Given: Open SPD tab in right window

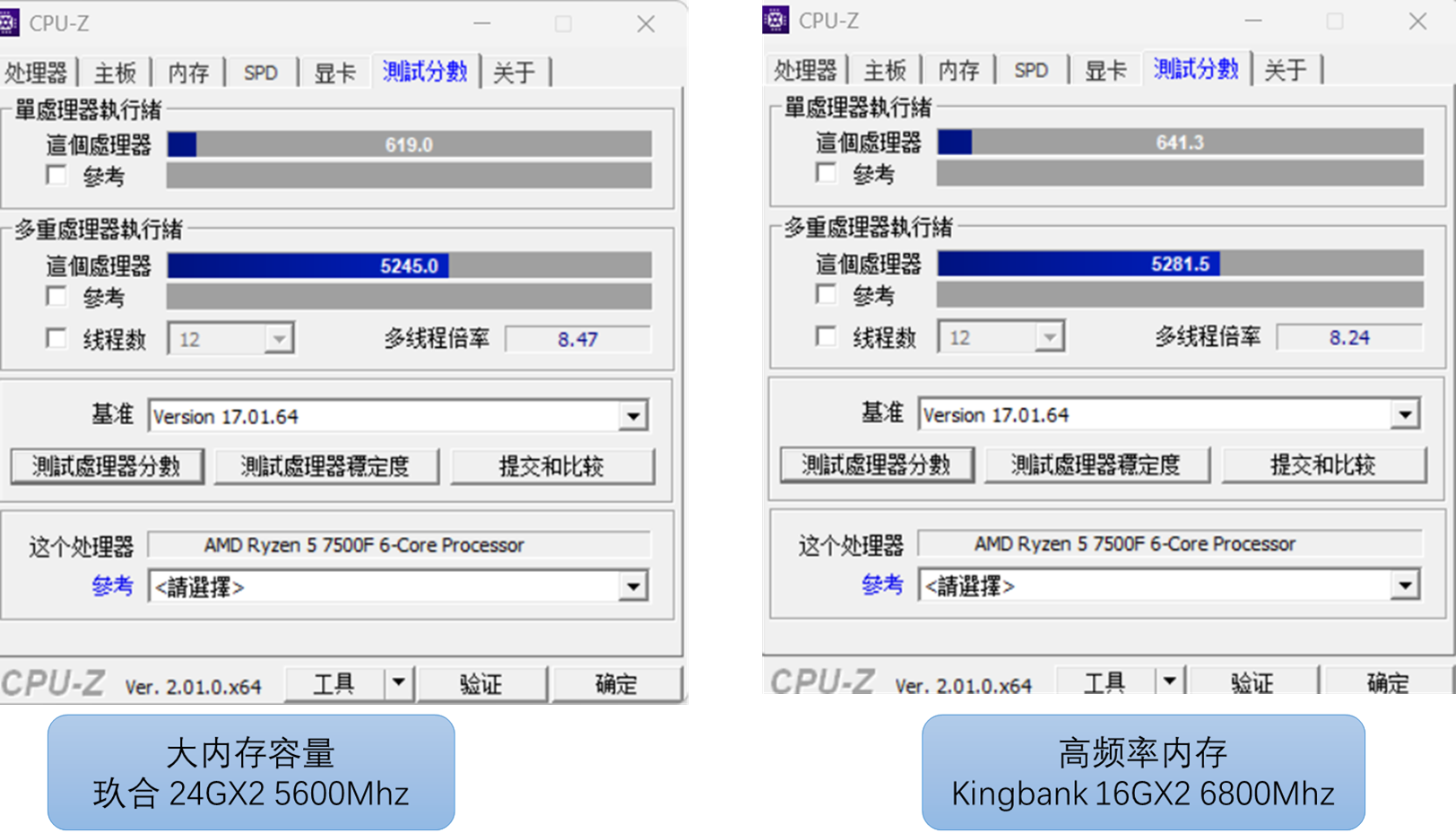Looking at the screenshot, I should pyautogui.click(x=1031, y=70).
